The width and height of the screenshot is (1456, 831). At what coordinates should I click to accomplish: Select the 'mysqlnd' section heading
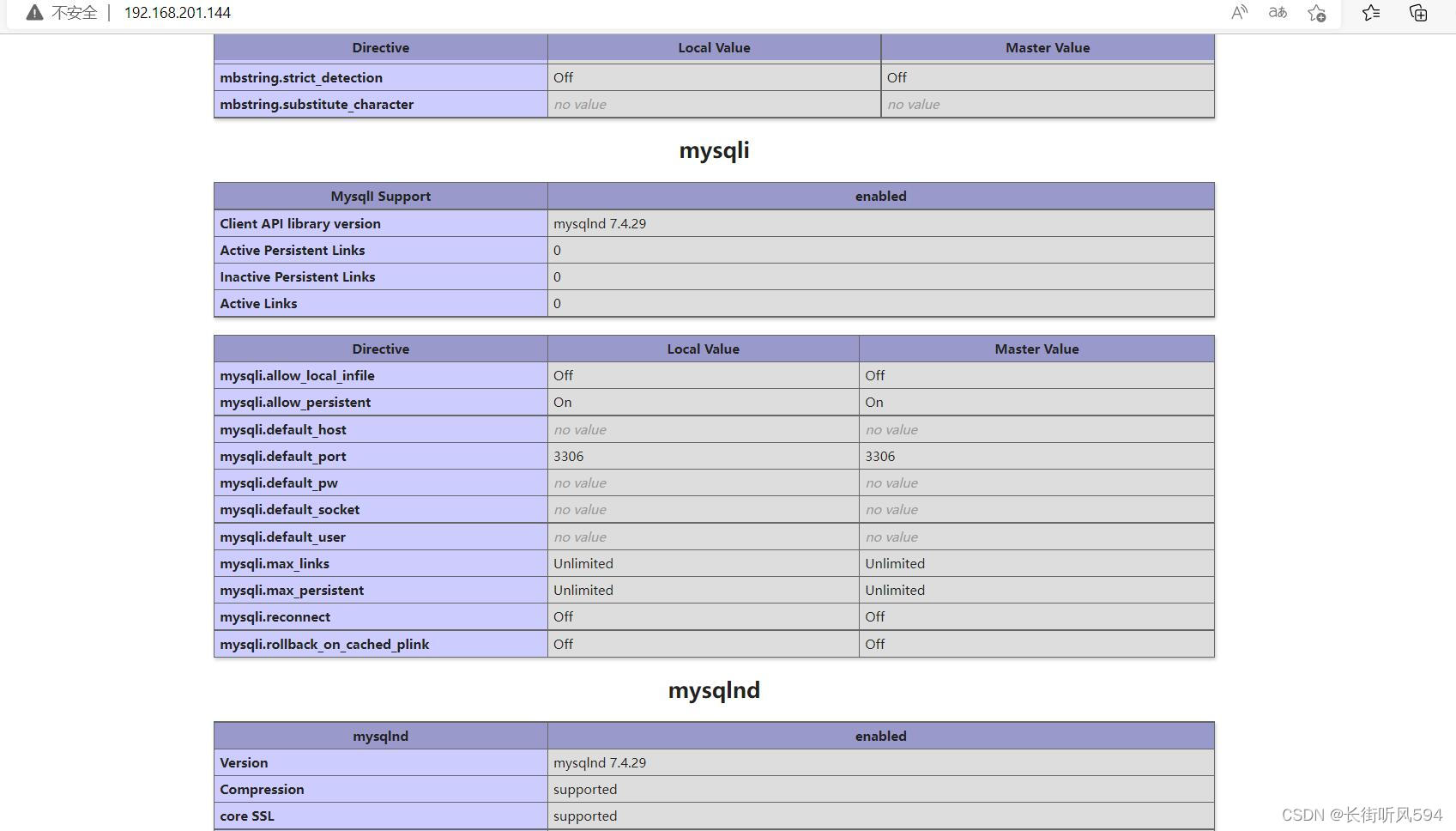pos(714,690)
